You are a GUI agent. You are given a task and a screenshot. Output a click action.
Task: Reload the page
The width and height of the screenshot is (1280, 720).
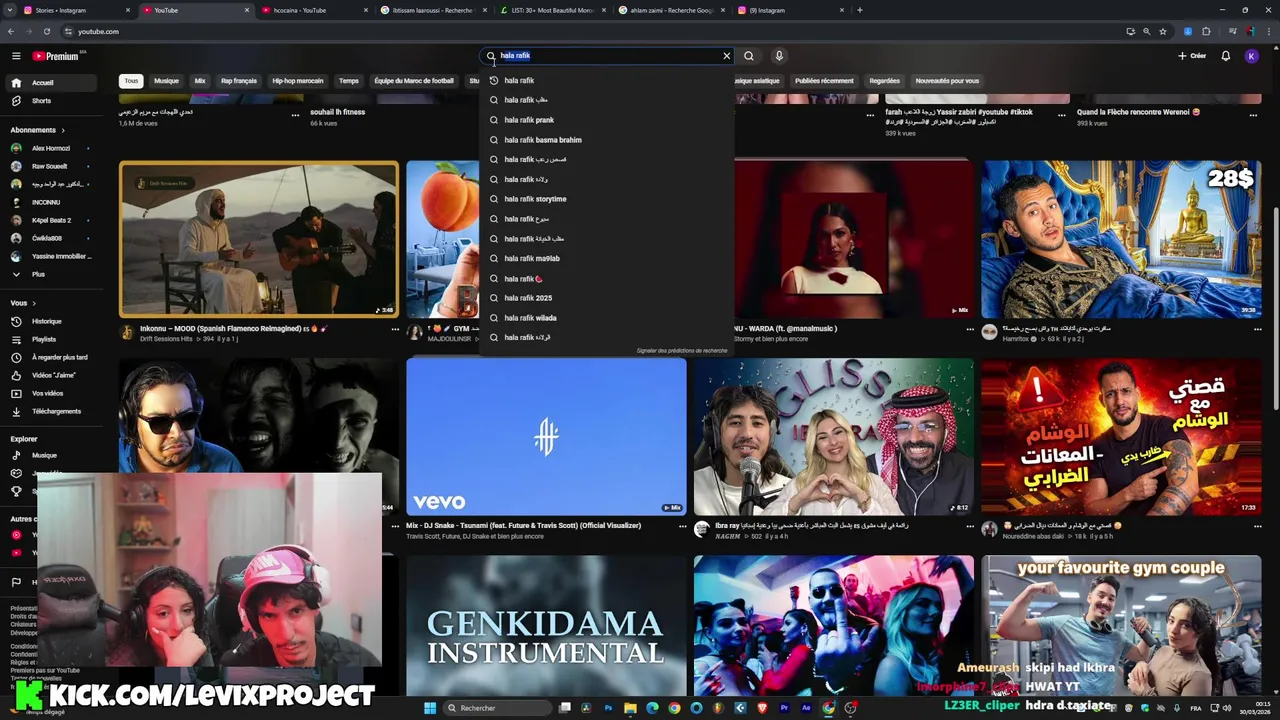(x=46, y=31)
